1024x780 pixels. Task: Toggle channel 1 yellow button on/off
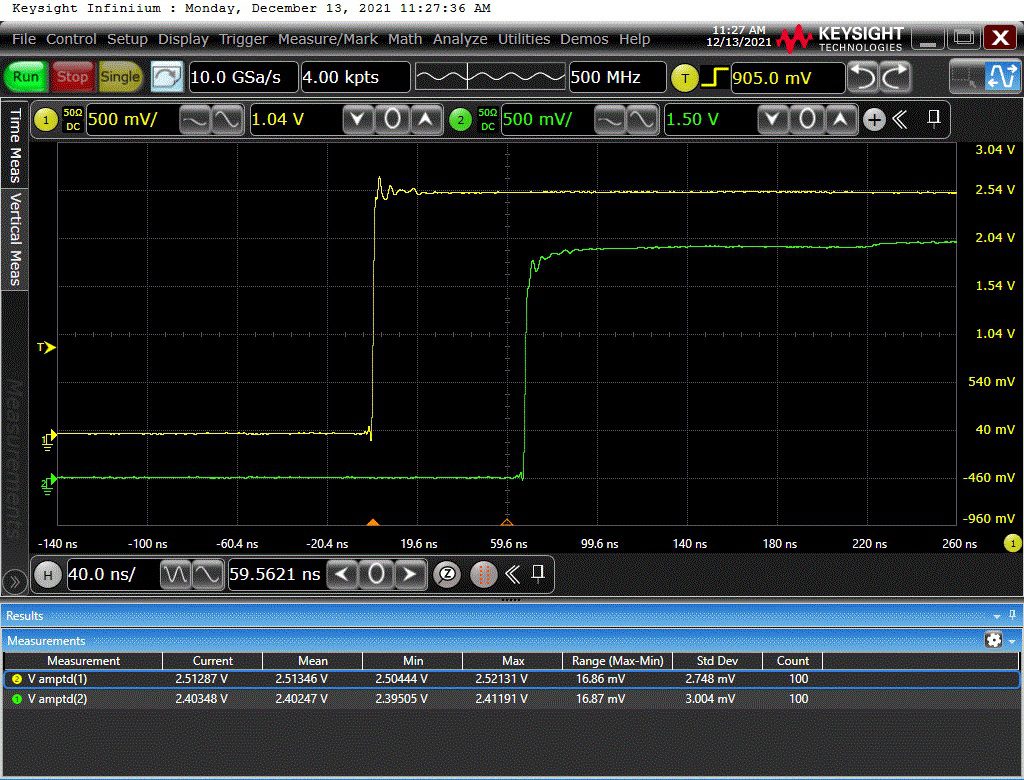pos(46,120)
